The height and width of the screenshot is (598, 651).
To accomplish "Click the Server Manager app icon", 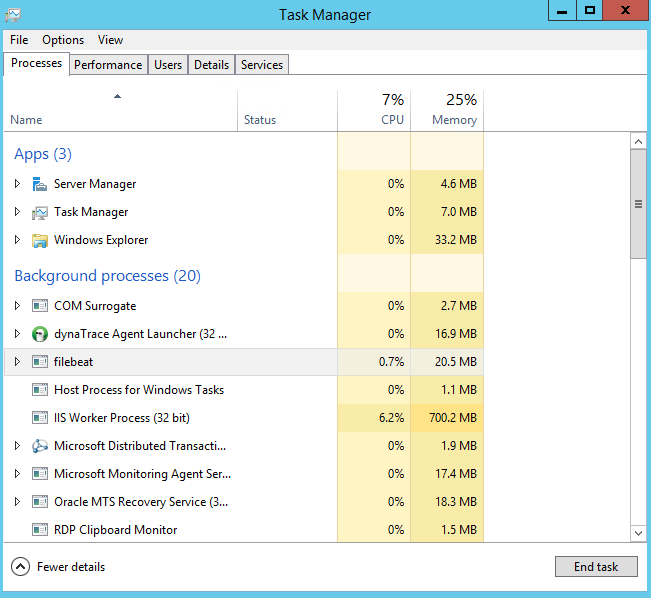I will pos(40,184).
